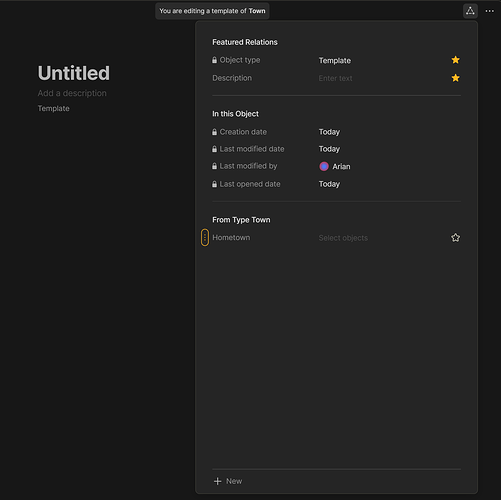501x500 pixels.
Task: Select objects for the Hometown relation
Action: pos(343,238)
